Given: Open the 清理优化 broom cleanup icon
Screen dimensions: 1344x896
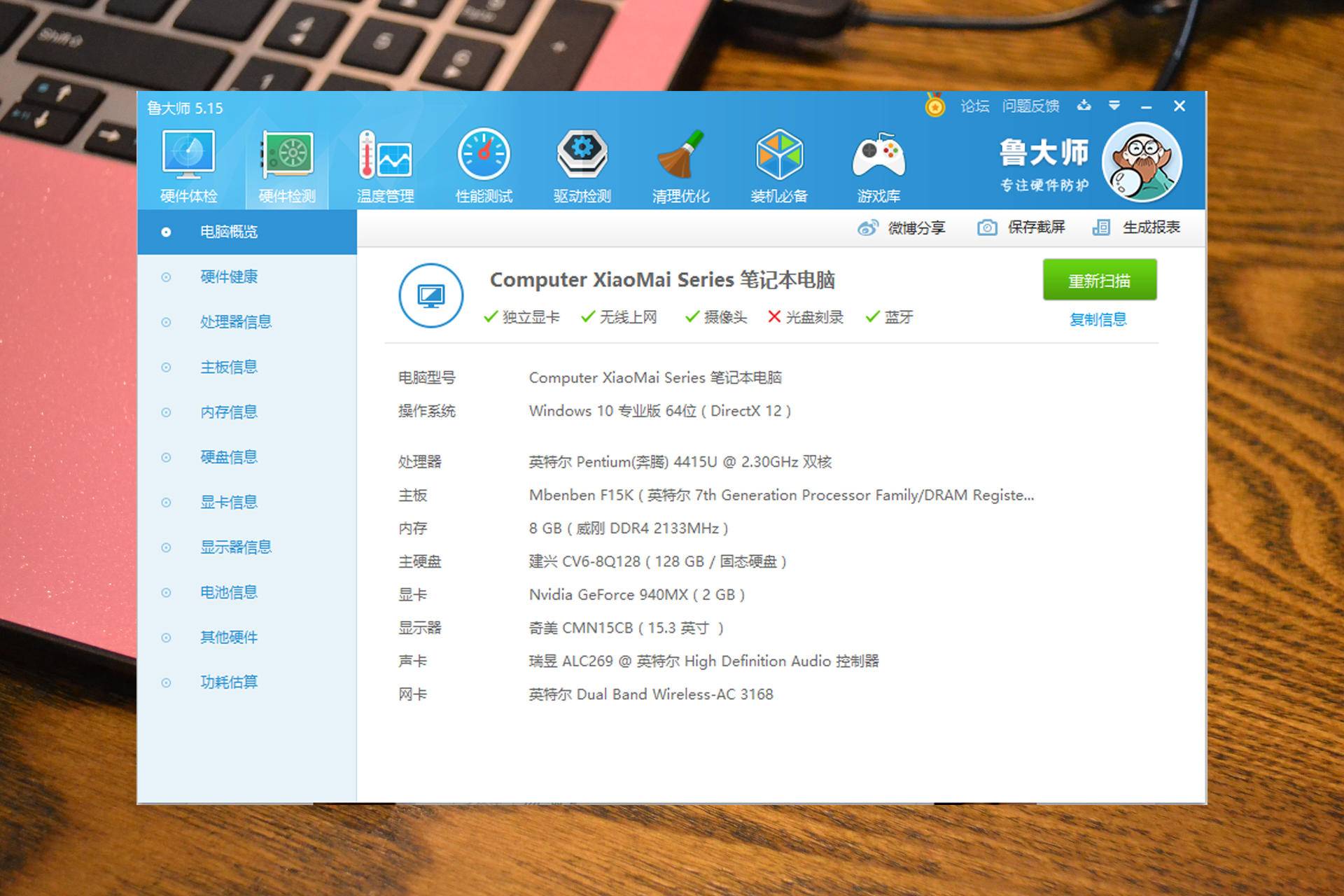Looking at the screenshot, I should point(680,155).
